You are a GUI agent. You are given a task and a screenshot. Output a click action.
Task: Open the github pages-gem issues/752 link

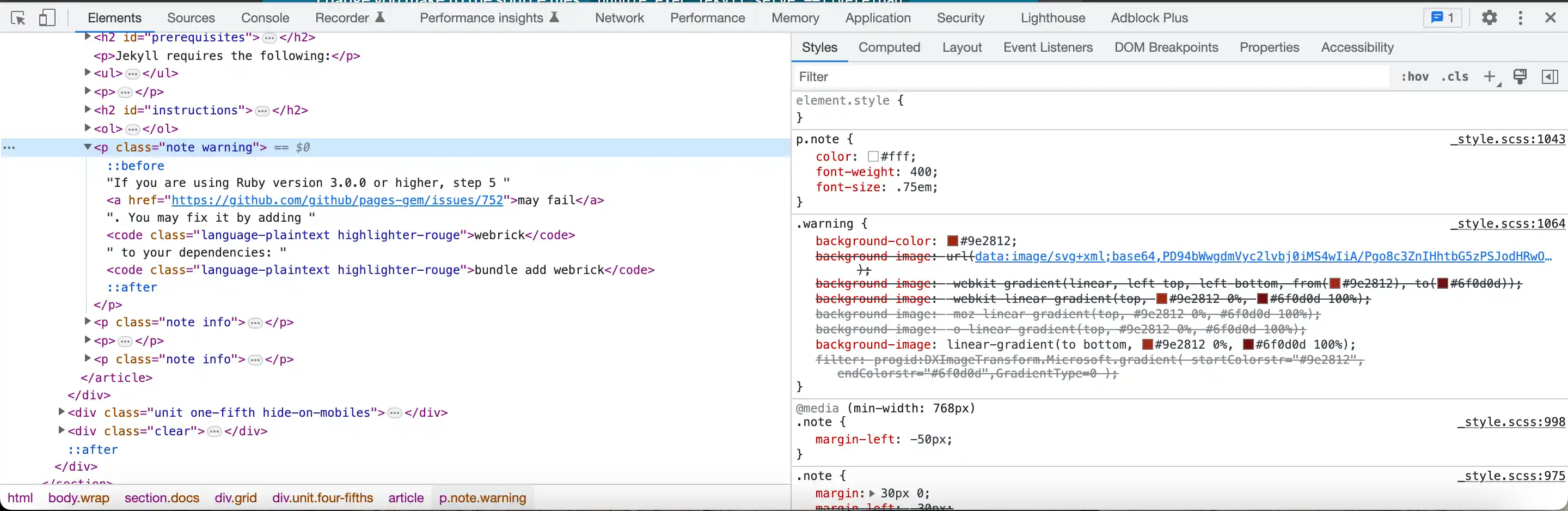(337, 200)
